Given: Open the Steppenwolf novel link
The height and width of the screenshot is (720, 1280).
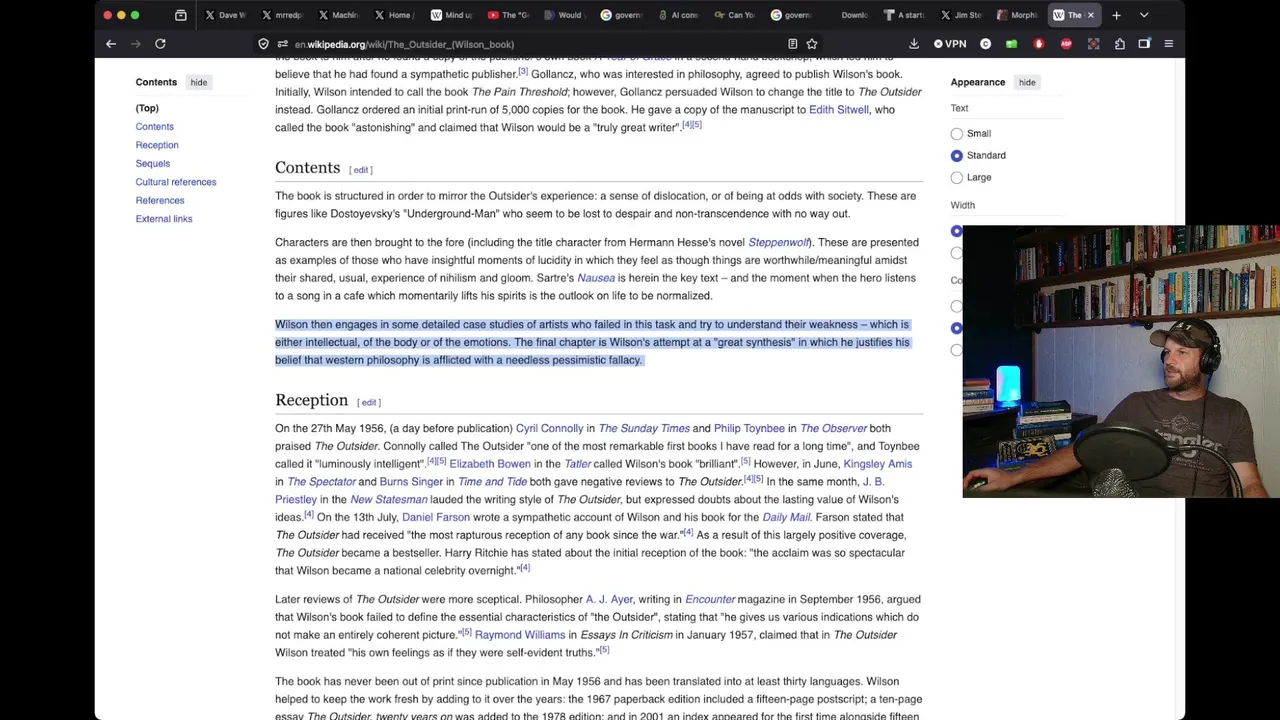Looking at the screenshot, I should (x=778, y=242).
